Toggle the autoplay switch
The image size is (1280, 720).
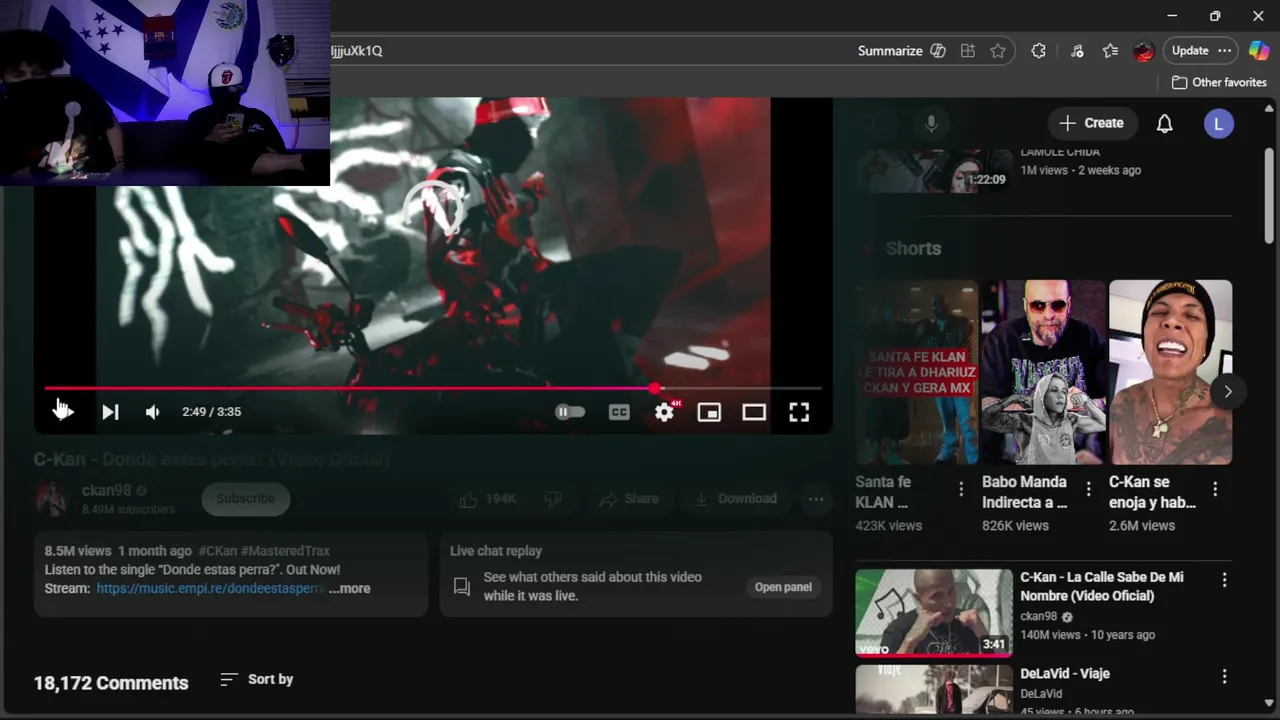pyautogui.click(x=570, y=412)
